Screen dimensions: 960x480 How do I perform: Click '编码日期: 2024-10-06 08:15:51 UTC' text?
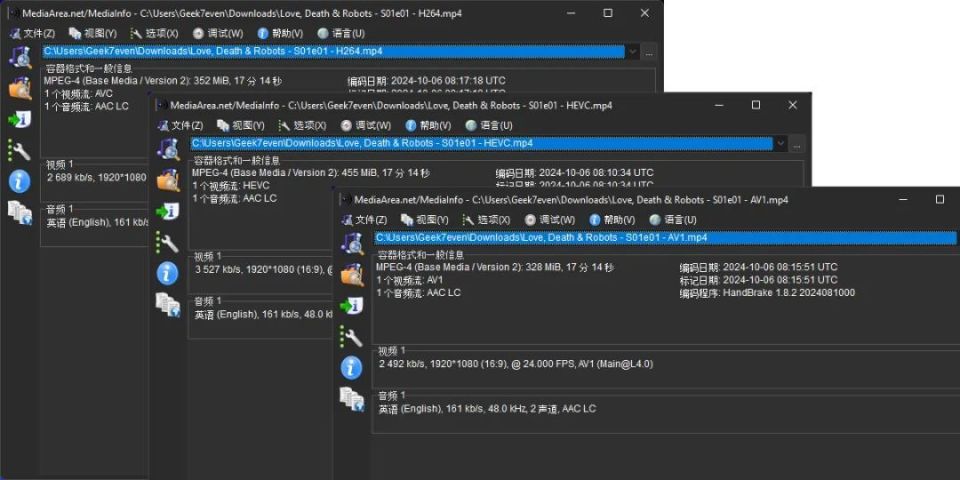coord(759,268)
